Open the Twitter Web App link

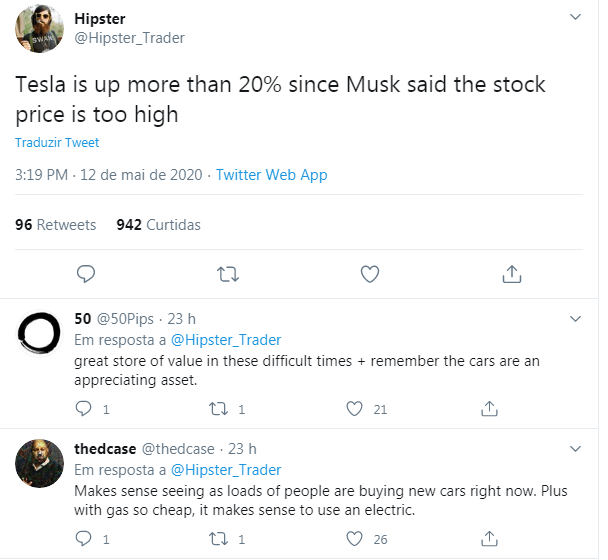(x=271, y=175)
